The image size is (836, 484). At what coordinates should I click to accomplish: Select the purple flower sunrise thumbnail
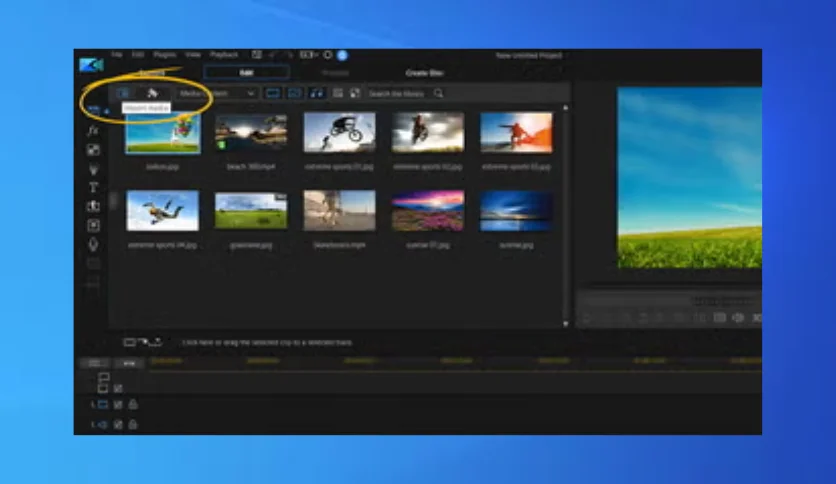coord(428,211)
